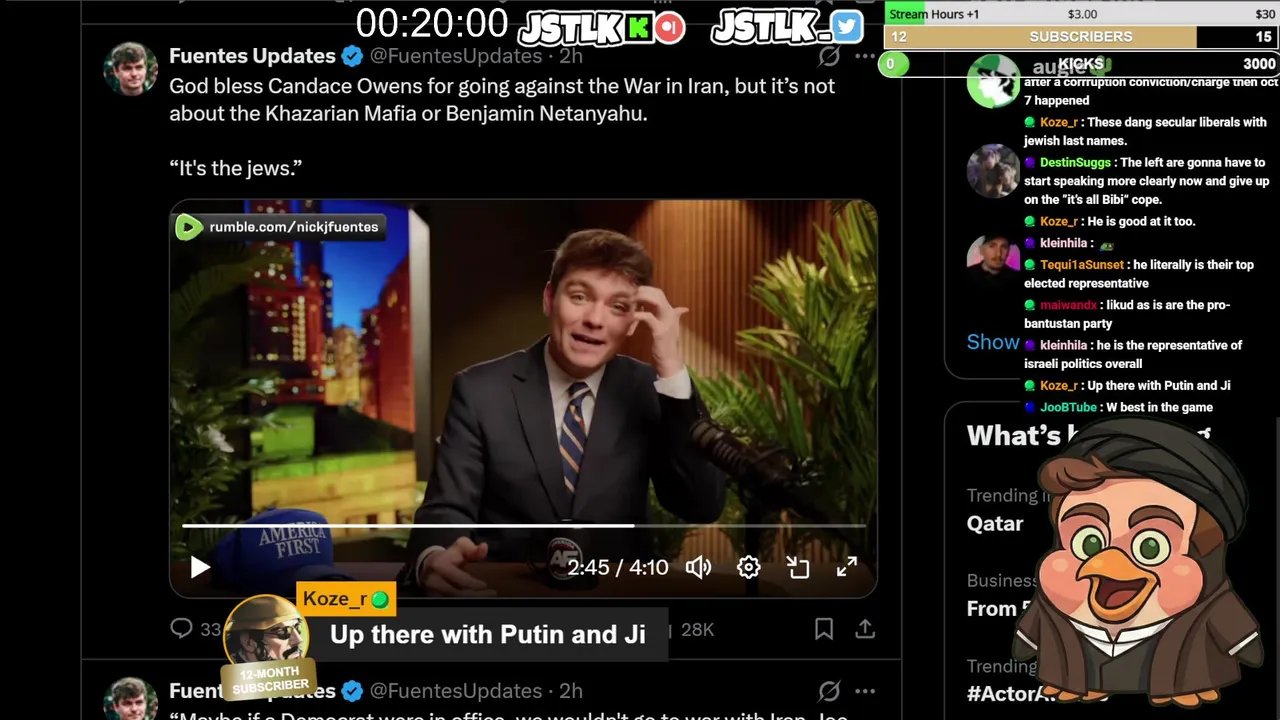The width and height of the screenshot is (1280, 720).
Task: Click the Grok icon on first tweet
Action: click(x=829, y=56)
